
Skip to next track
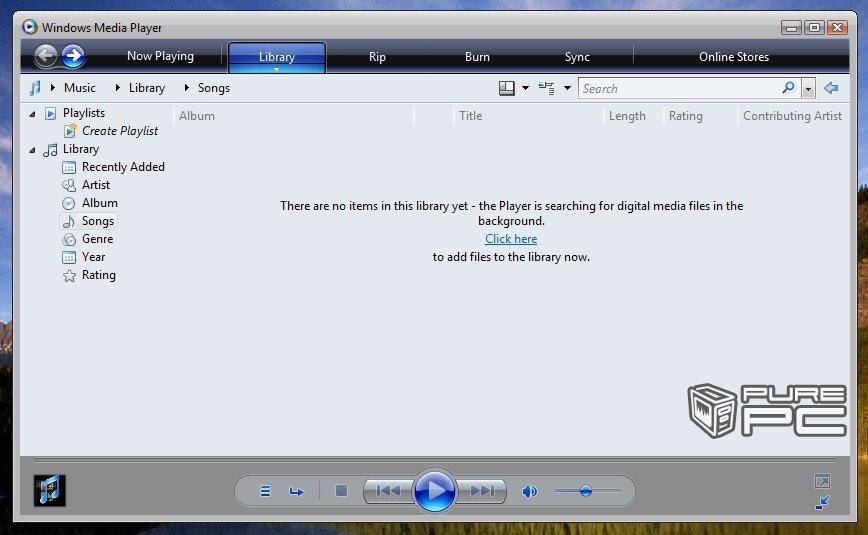(482, 491)
